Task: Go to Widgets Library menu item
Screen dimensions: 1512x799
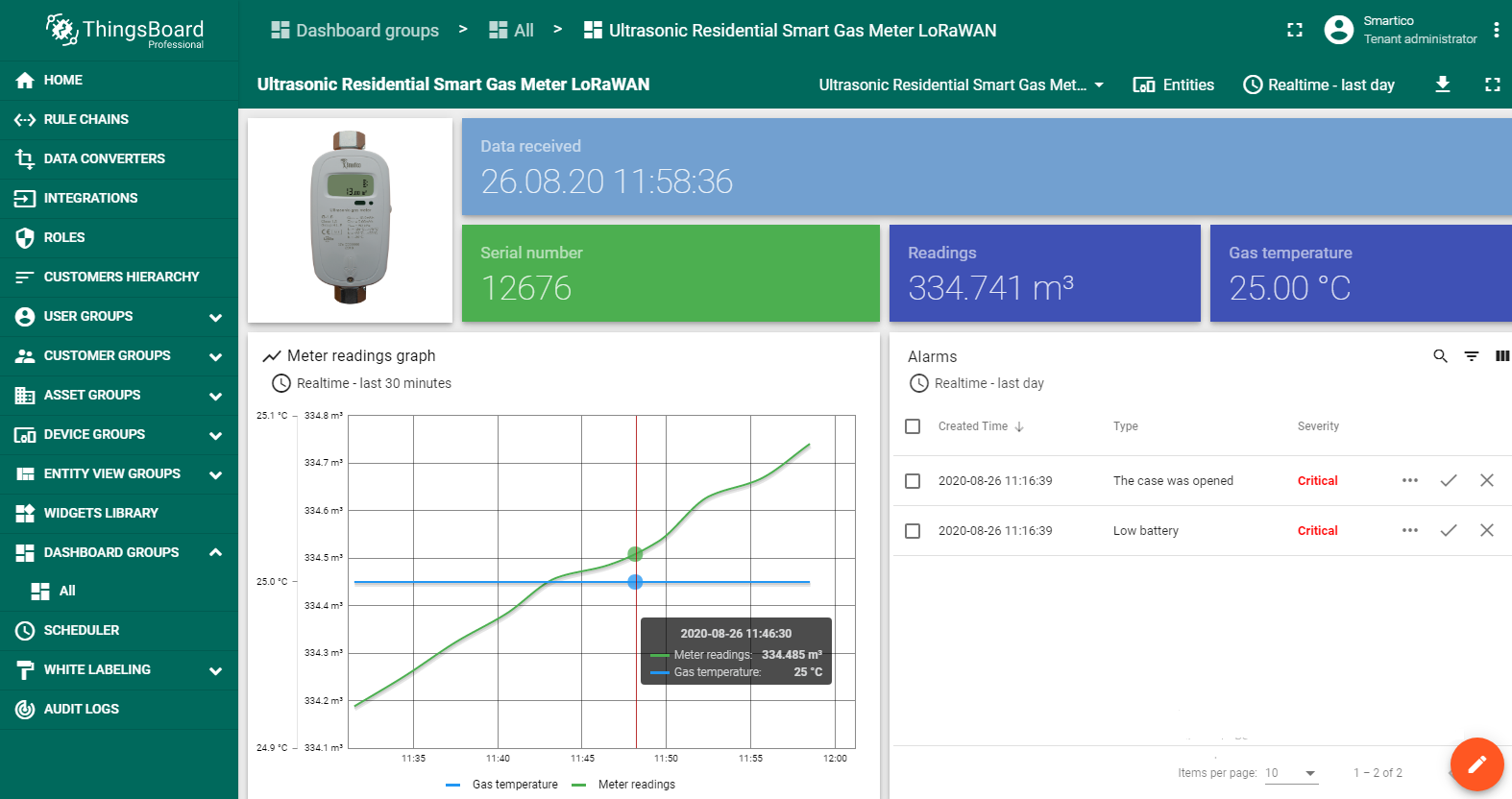Action: tap(100, 513)
